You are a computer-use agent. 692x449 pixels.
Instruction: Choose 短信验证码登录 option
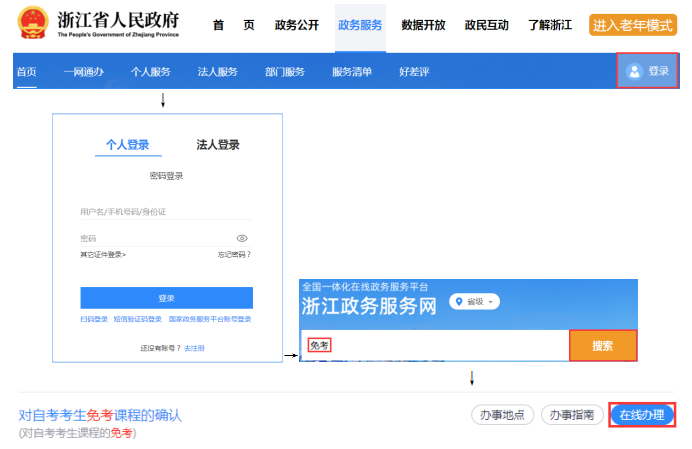(x=138, y=319)
